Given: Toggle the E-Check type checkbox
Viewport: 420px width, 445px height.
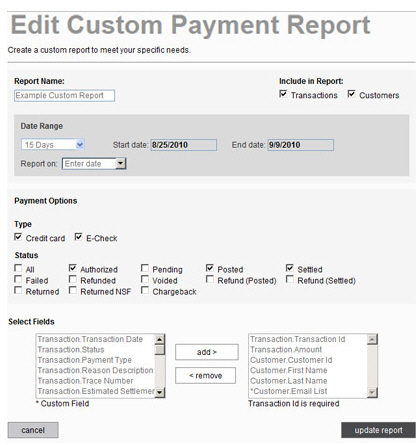Looking at the screenshot, I should [x=78, y=237].
